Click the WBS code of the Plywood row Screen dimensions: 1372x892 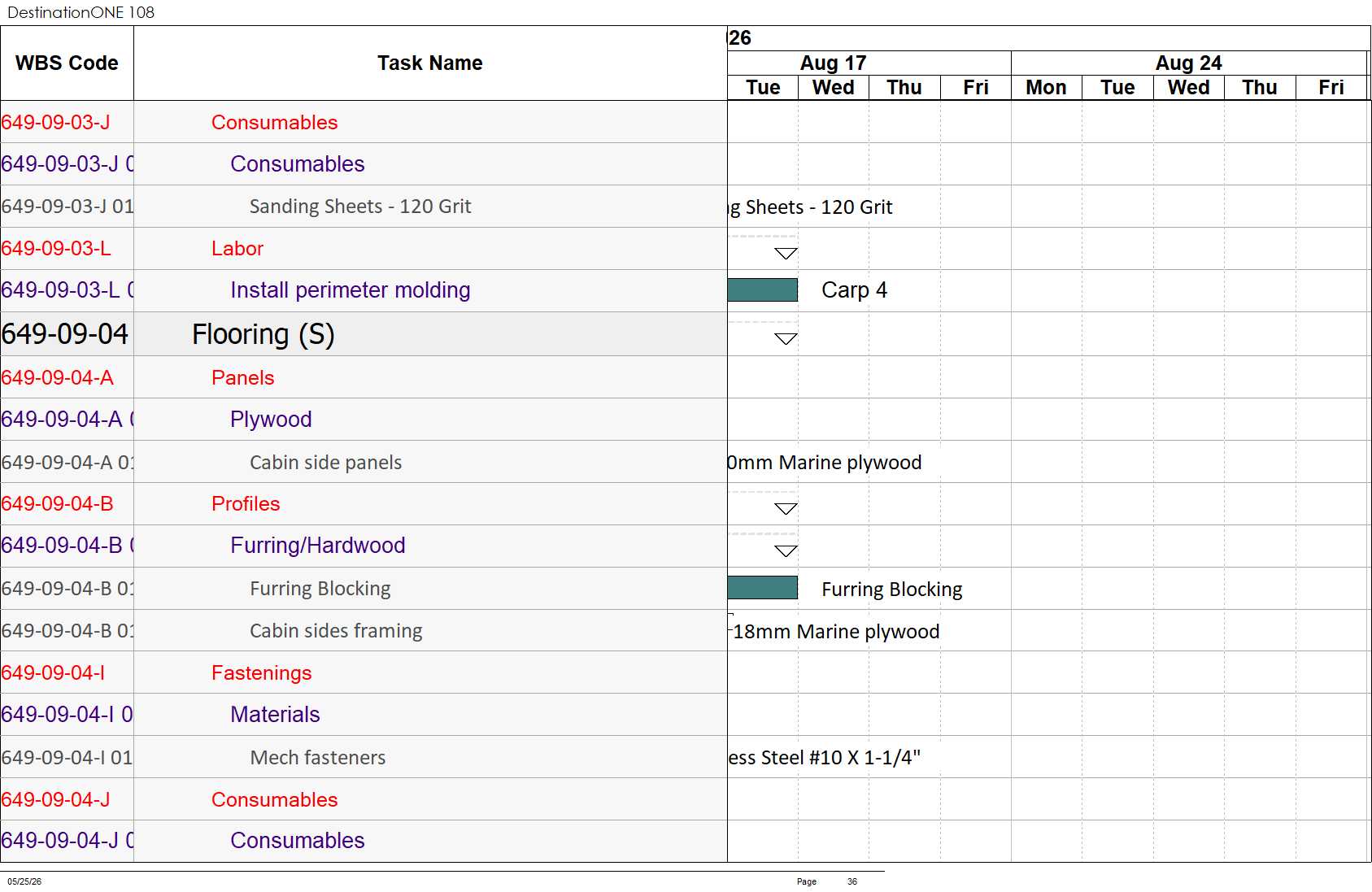coord(68,420)
